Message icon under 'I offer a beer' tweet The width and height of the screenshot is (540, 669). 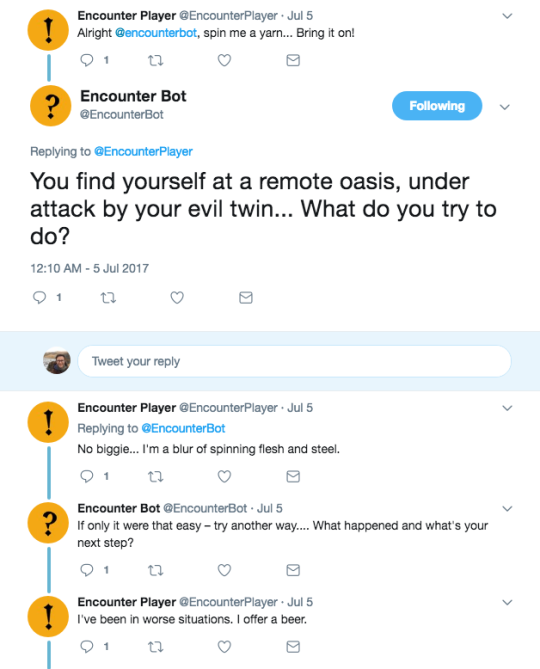293,647
